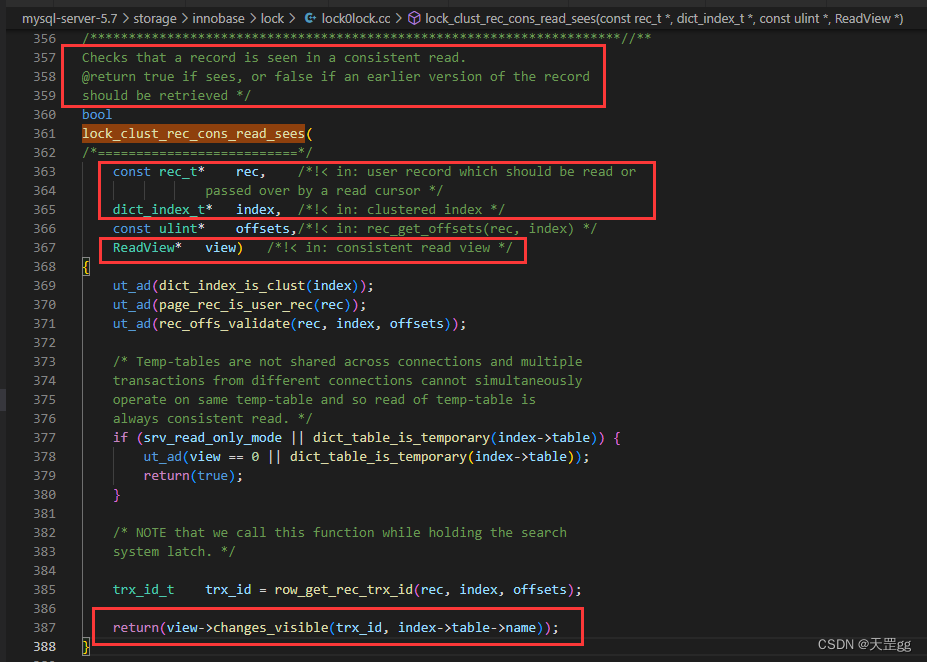This screenshot has height=662, width=927.
Task: Select line number 388 in the gutter
Action: pos(44,647)
